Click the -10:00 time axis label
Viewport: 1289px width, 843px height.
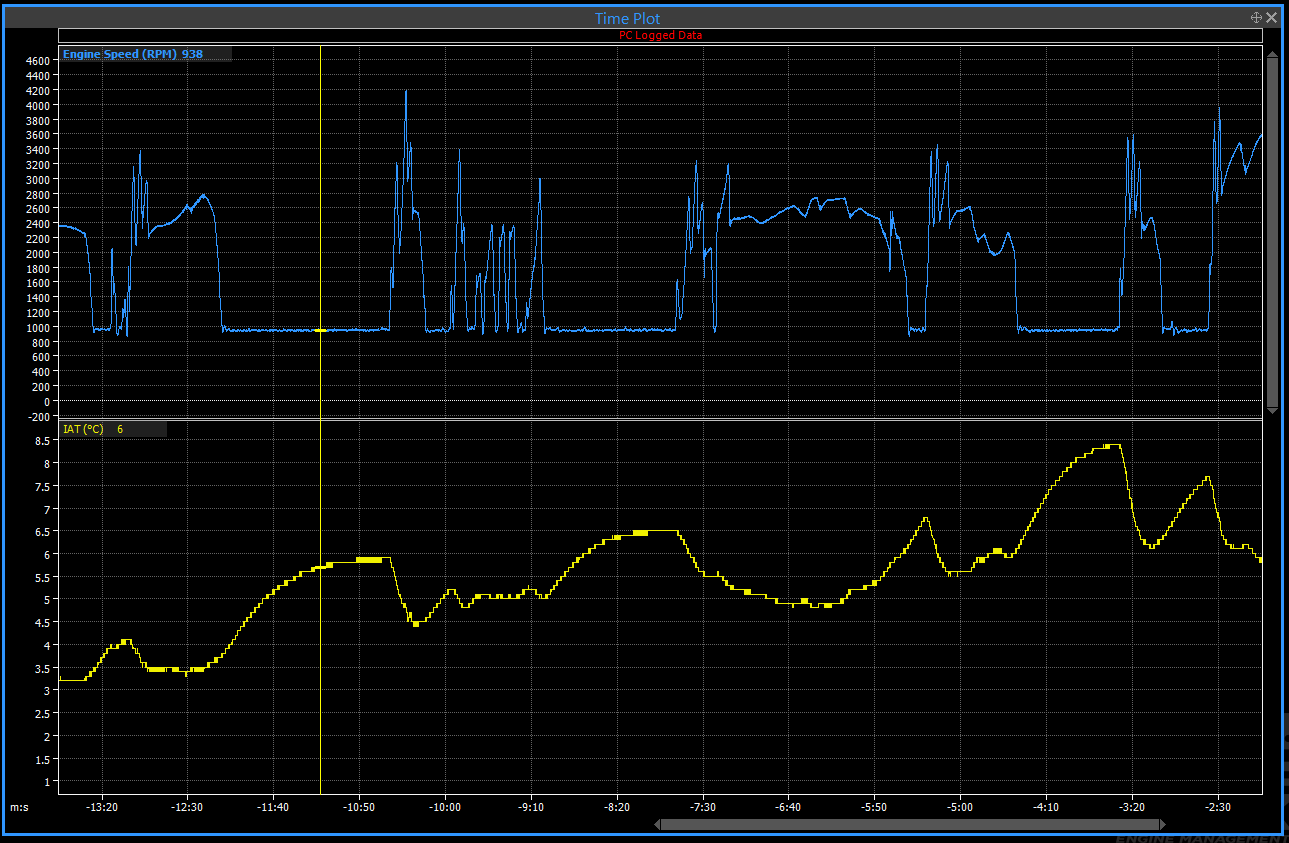point(445,806)
